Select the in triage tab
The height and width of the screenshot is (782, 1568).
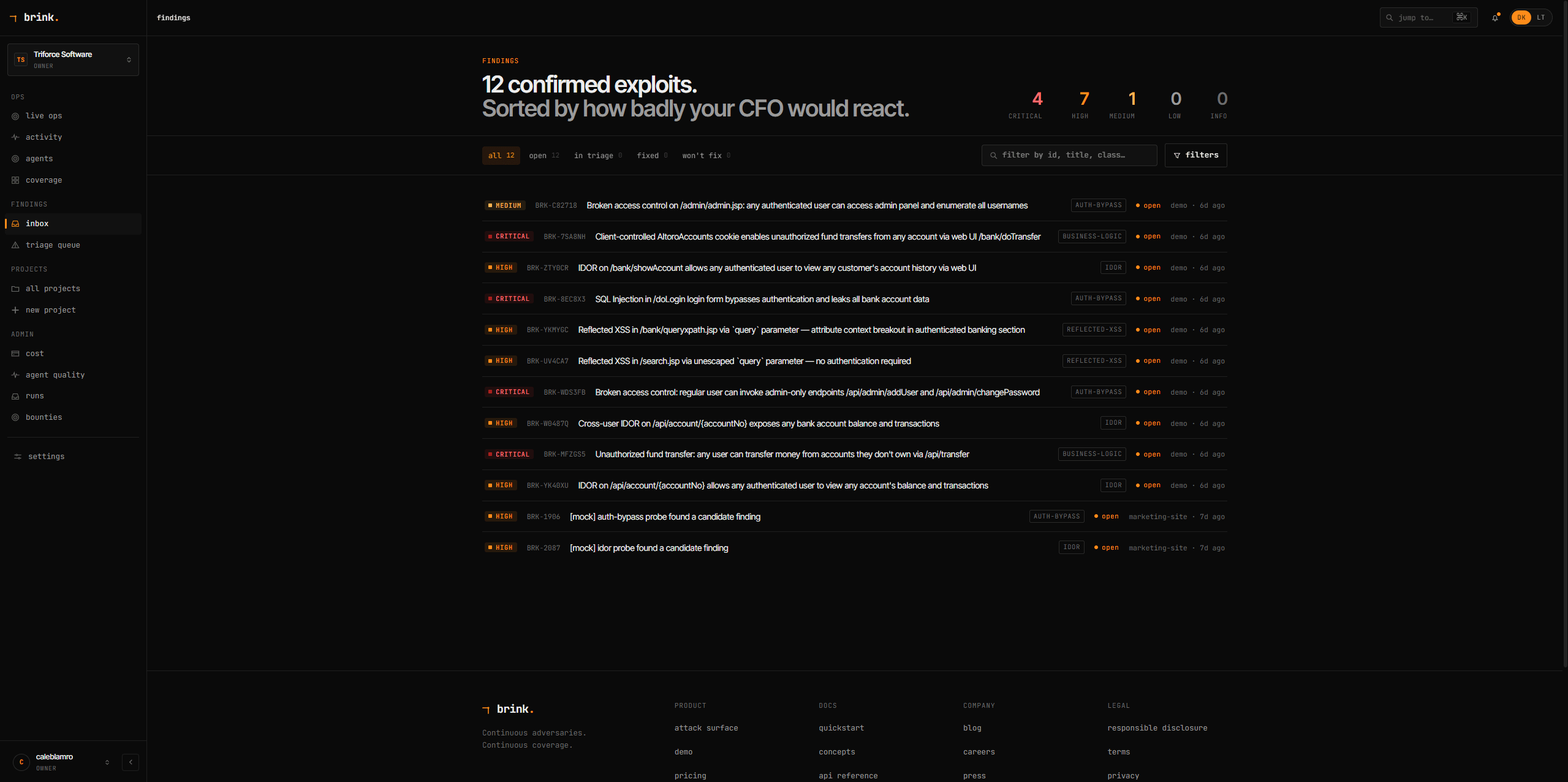click(597, 156)
